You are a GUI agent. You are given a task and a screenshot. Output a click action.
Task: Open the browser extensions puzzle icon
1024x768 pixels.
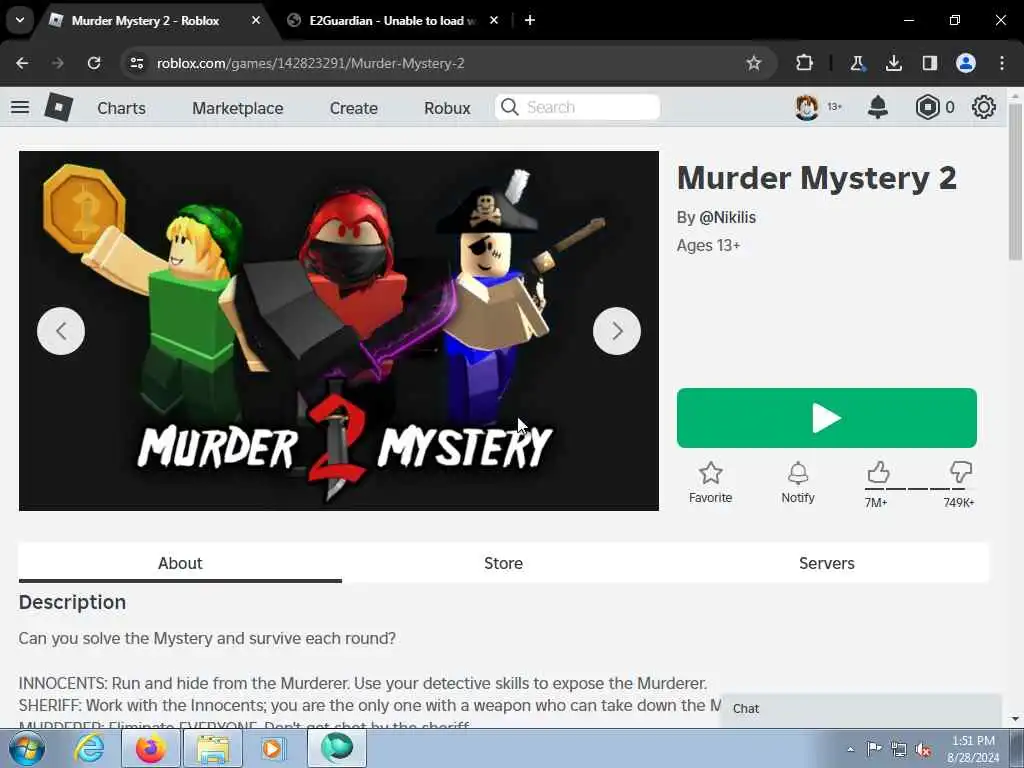coord(805,63)
